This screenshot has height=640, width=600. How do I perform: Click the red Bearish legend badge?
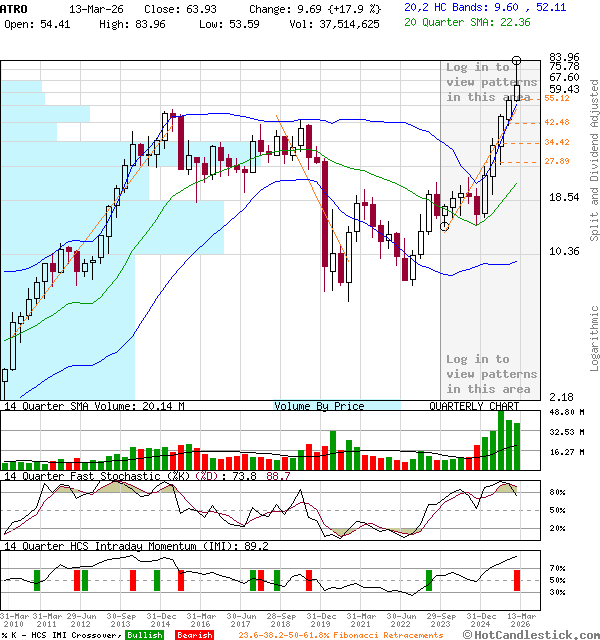pos(192,634)
